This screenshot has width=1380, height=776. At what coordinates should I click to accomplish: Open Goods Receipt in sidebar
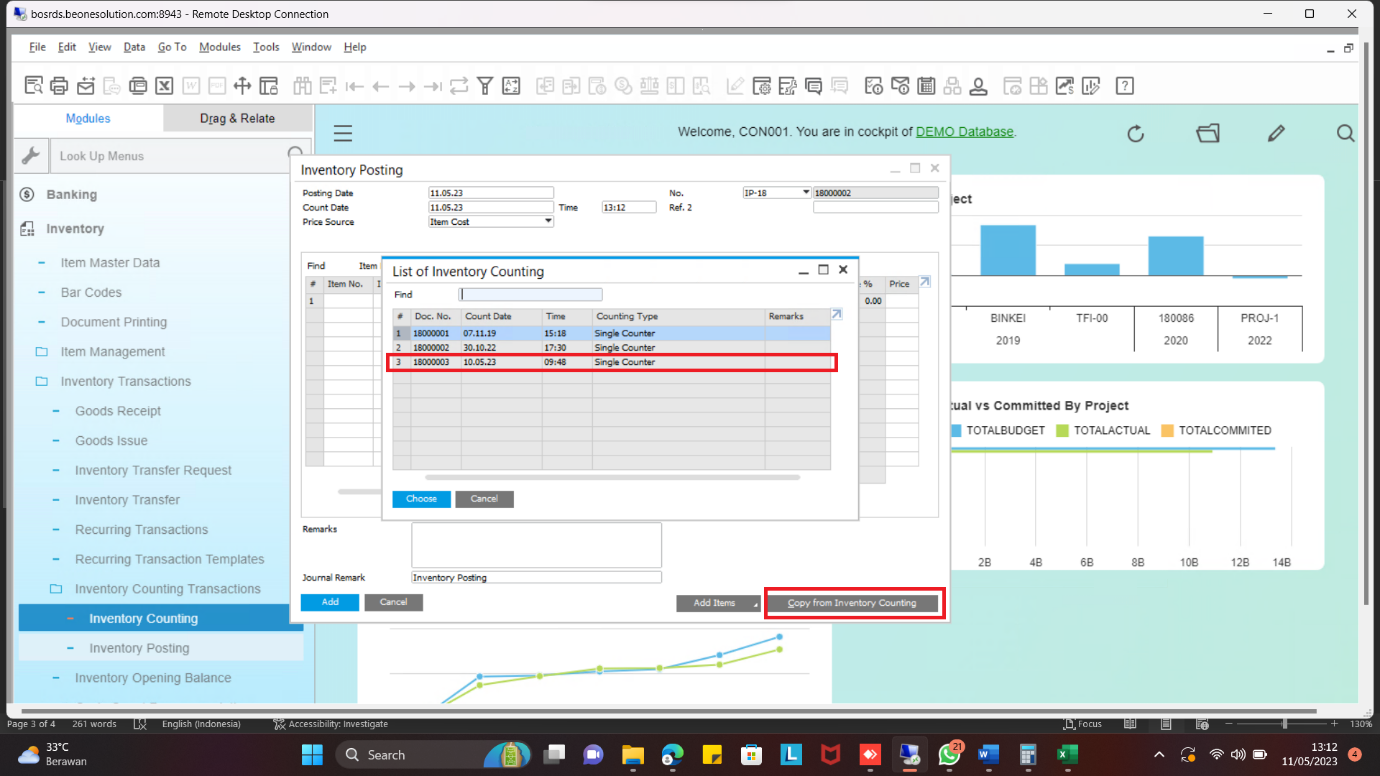click(118, 411)
